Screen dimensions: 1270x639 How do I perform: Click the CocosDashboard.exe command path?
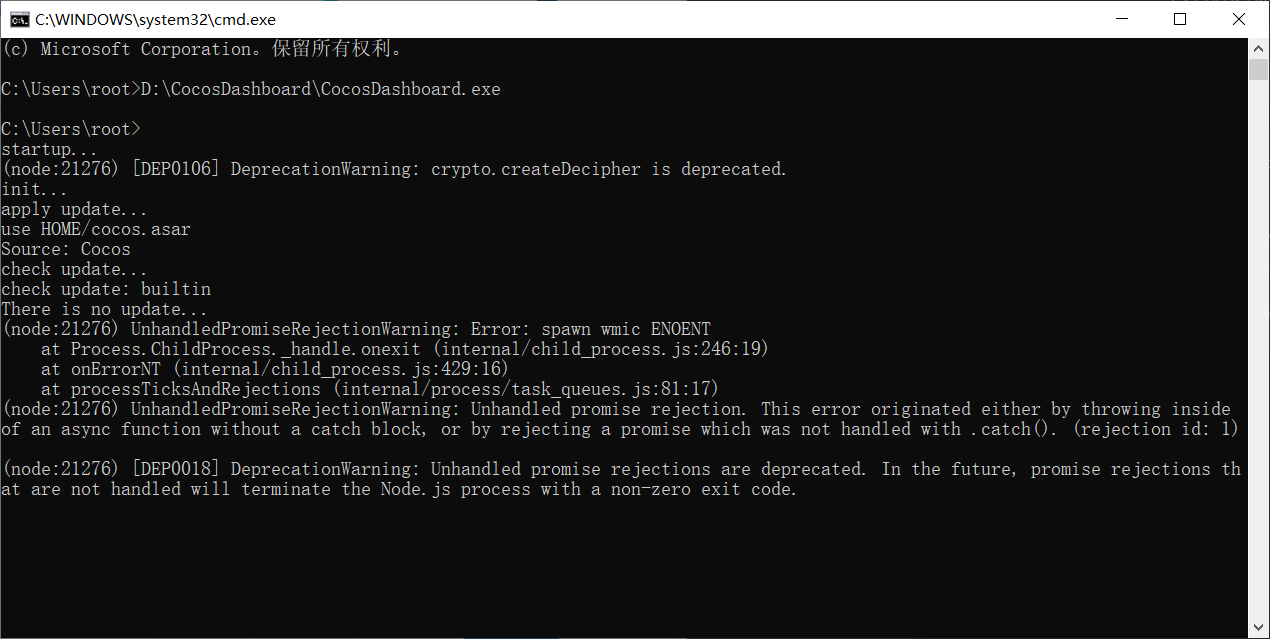click(x=320, y=89)
